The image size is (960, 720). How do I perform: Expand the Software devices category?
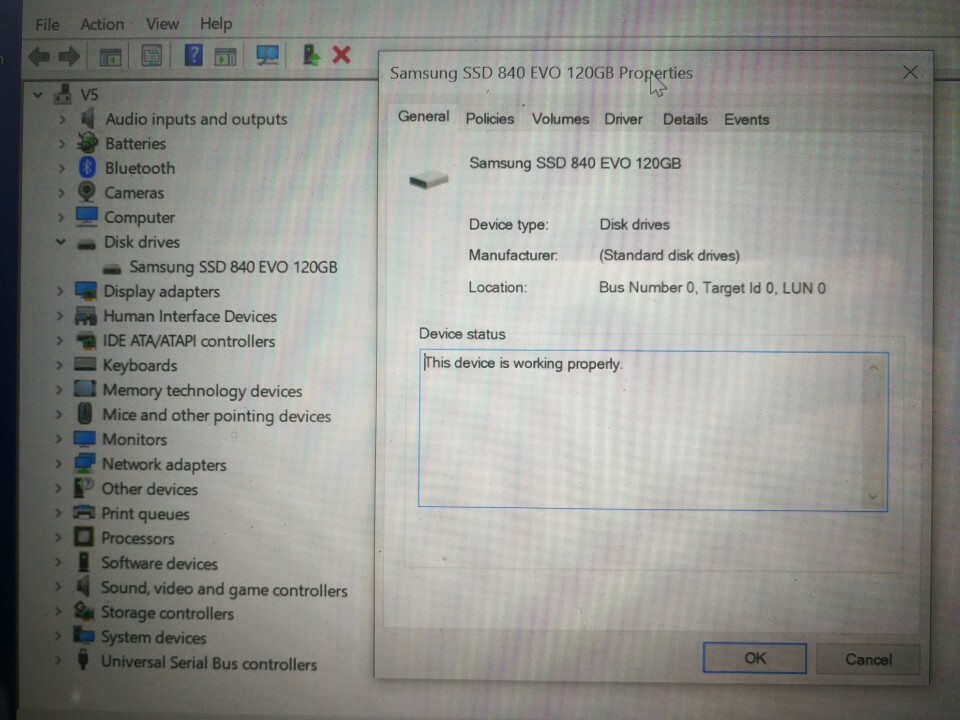tap(58, 562)
